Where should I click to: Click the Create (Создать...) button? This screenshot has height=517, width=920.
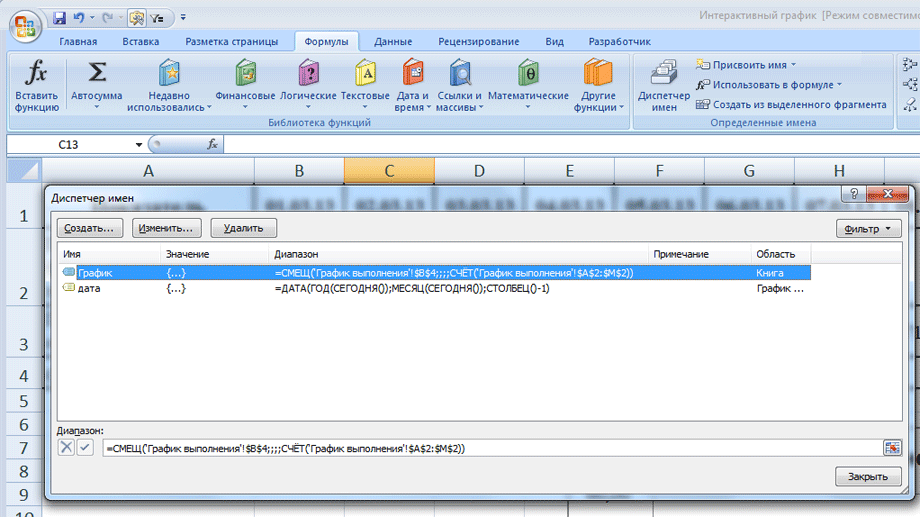pos(88,229)
